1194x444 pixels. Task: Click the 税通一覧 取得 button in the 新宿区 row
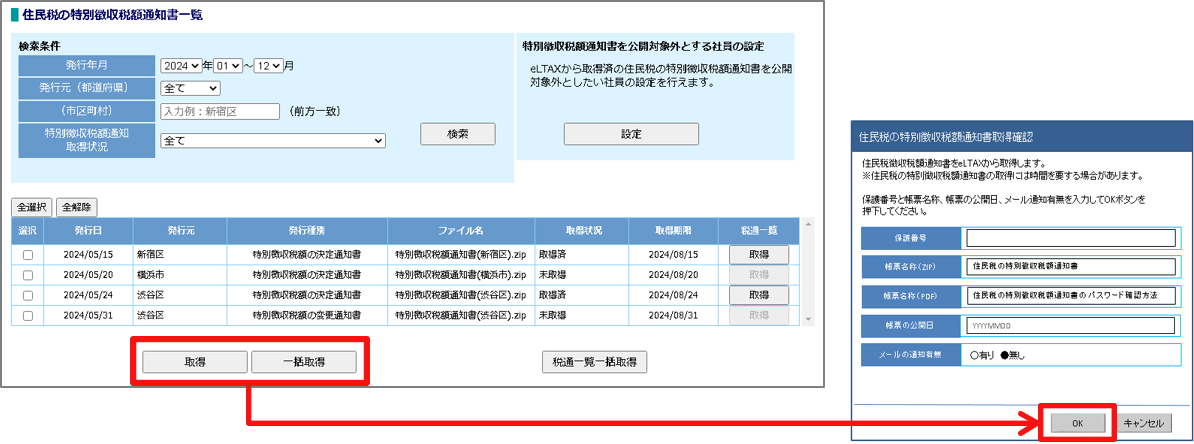pos(759,255)
